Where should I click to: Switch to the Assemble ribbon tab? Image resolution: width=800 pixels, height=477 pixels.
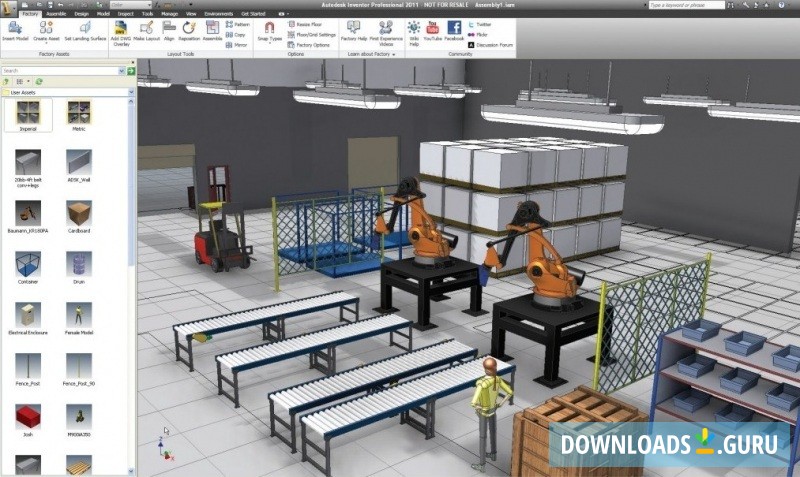pyautogui.click(x=56, y=14)
